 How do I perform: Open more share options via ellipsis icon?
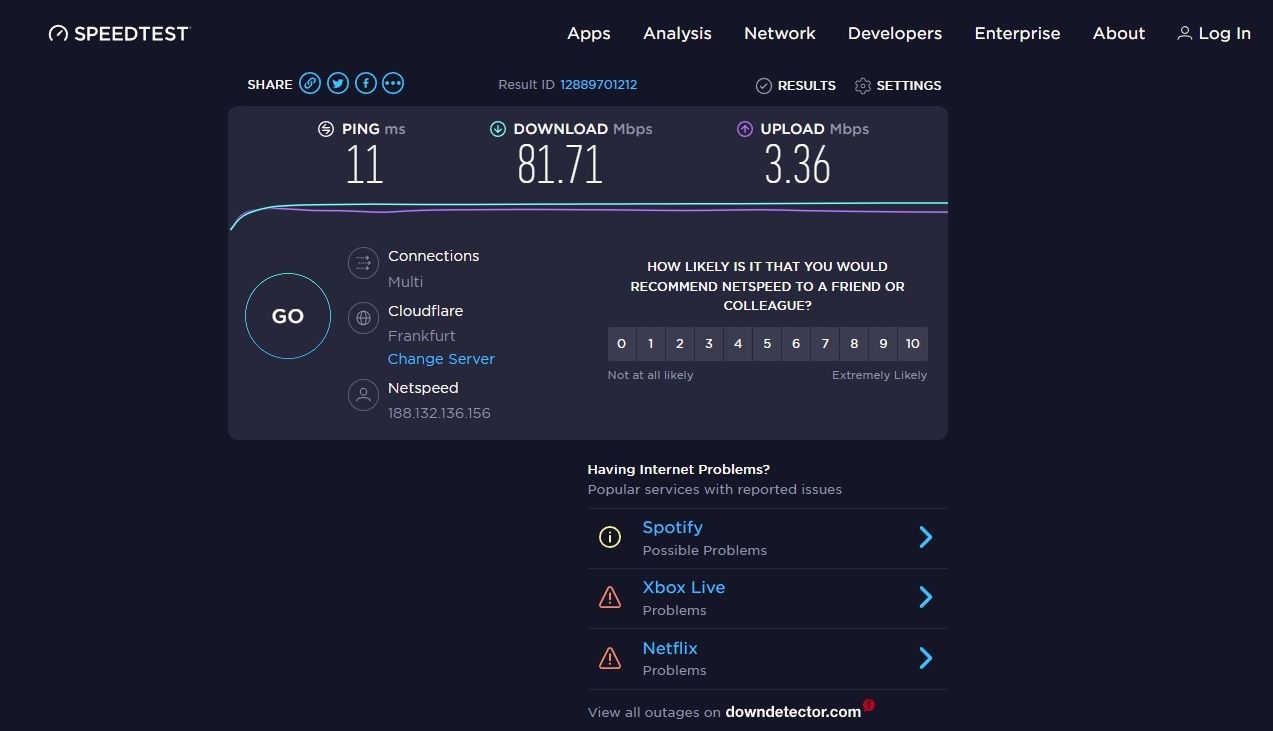392,83
